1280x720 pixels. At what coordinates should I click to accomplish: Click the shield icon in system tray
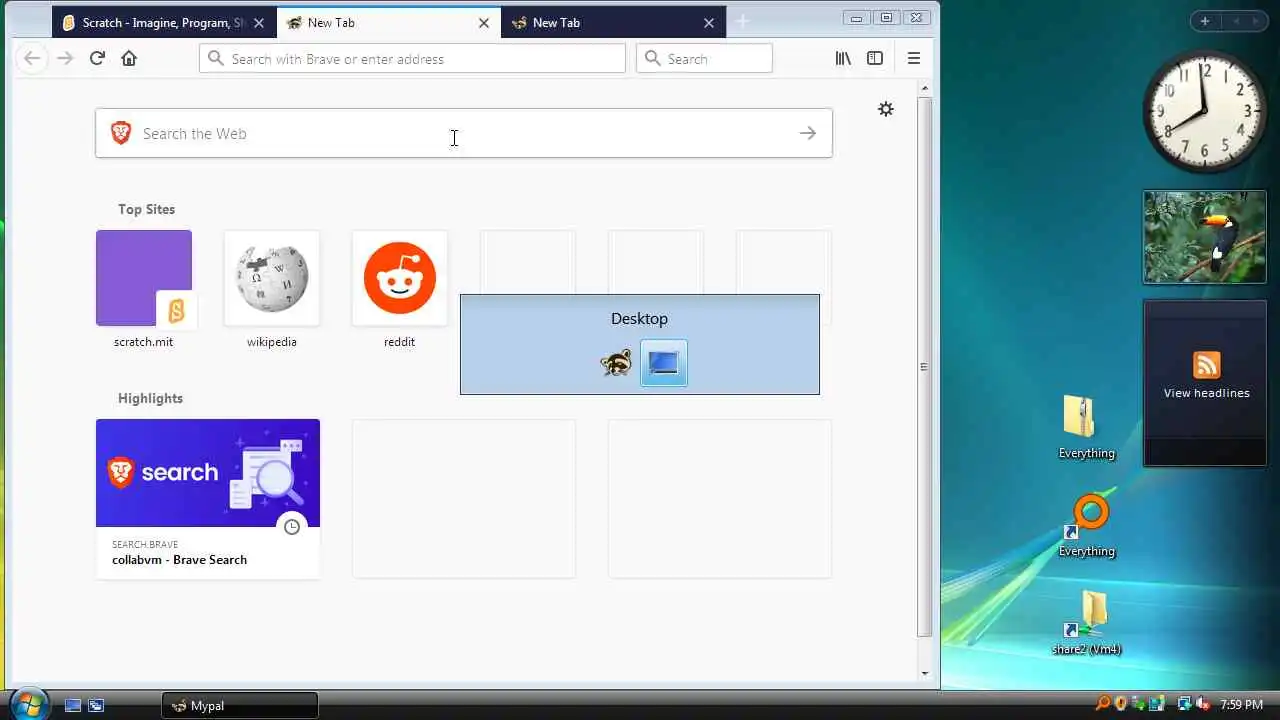click(x=1121, y=704)
